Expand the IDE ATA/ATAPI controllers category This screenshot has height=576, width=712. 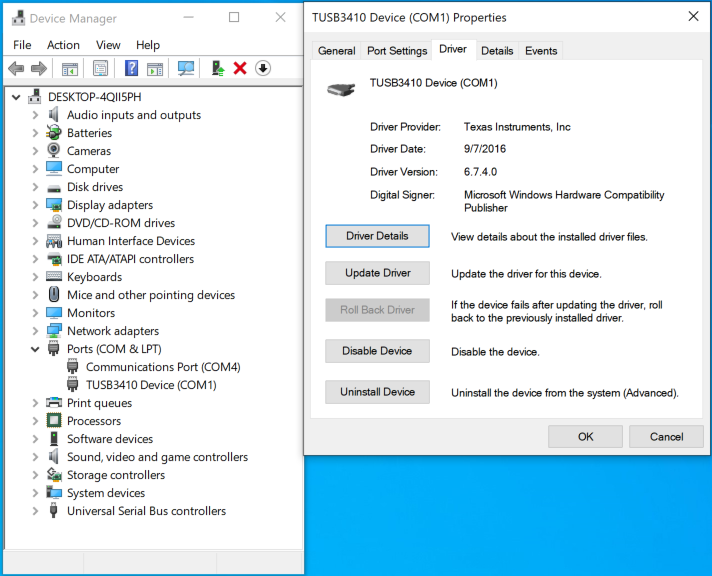(35, 259)
